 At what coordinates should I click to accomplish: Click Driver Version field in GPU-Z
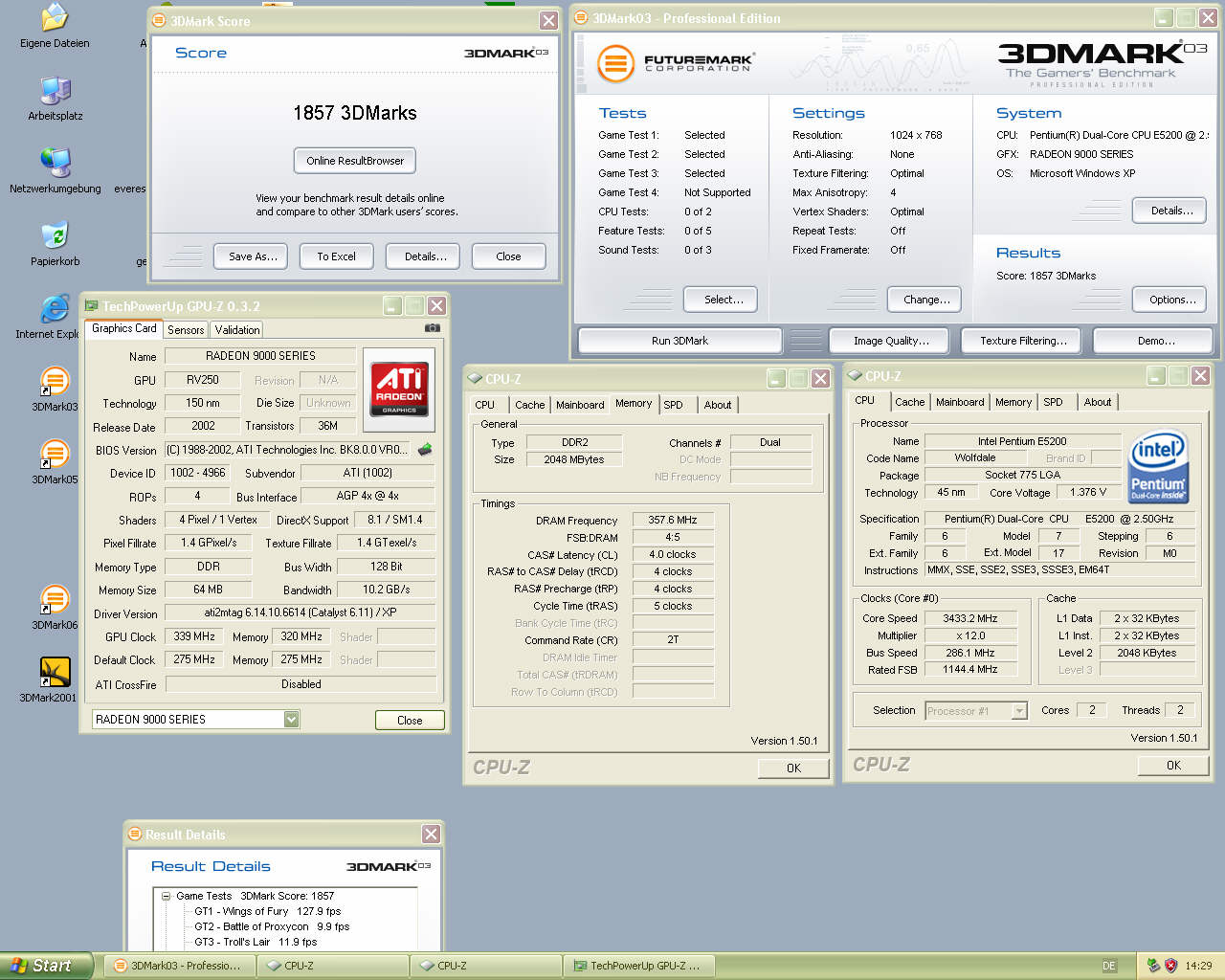coord(301,613)
